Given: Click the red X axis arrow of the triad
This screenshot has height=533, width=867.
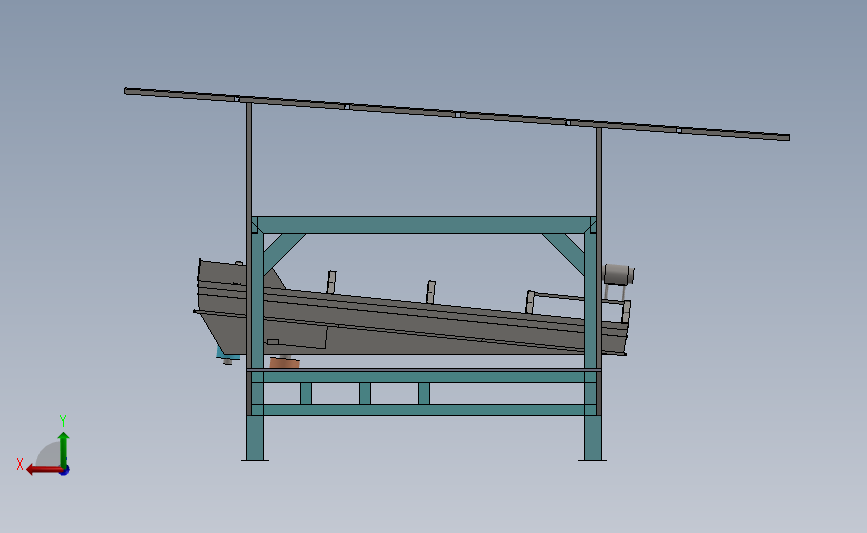Looking at the screenshot, I should tap(44, 470).
